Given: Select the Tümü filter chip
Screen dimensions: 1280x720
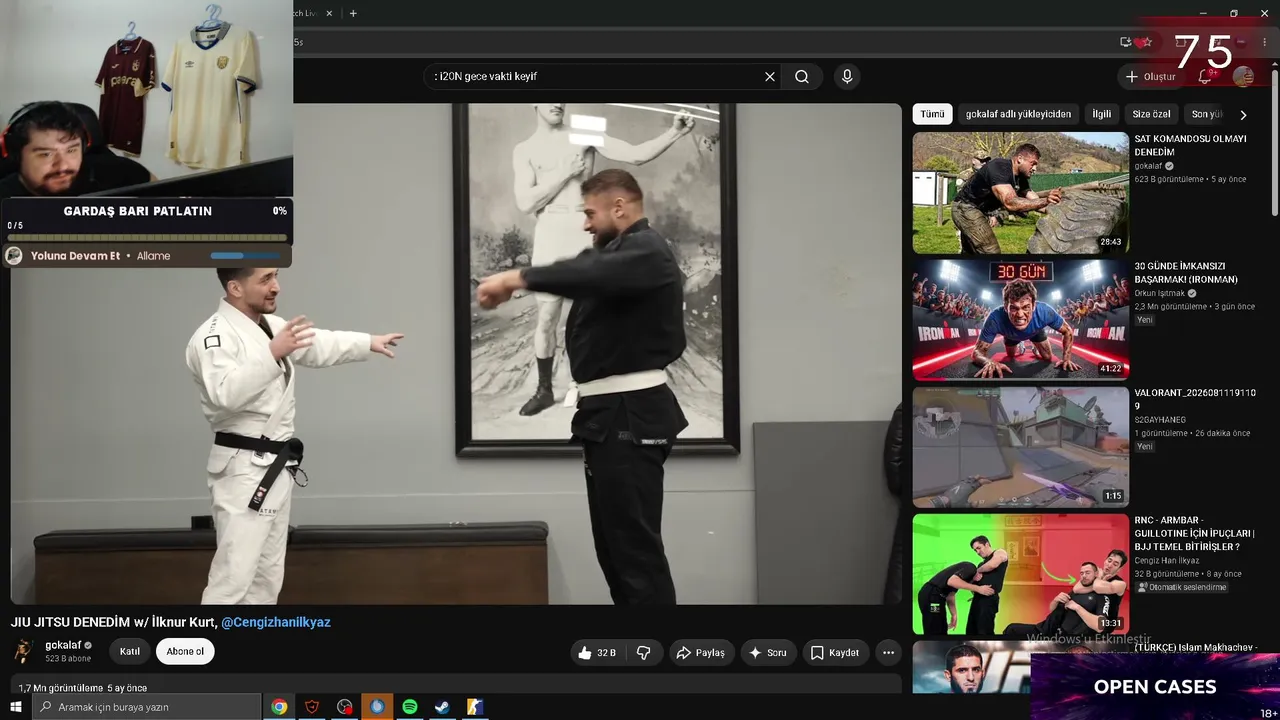Looking at the screenshot, I should pos(932,114).
